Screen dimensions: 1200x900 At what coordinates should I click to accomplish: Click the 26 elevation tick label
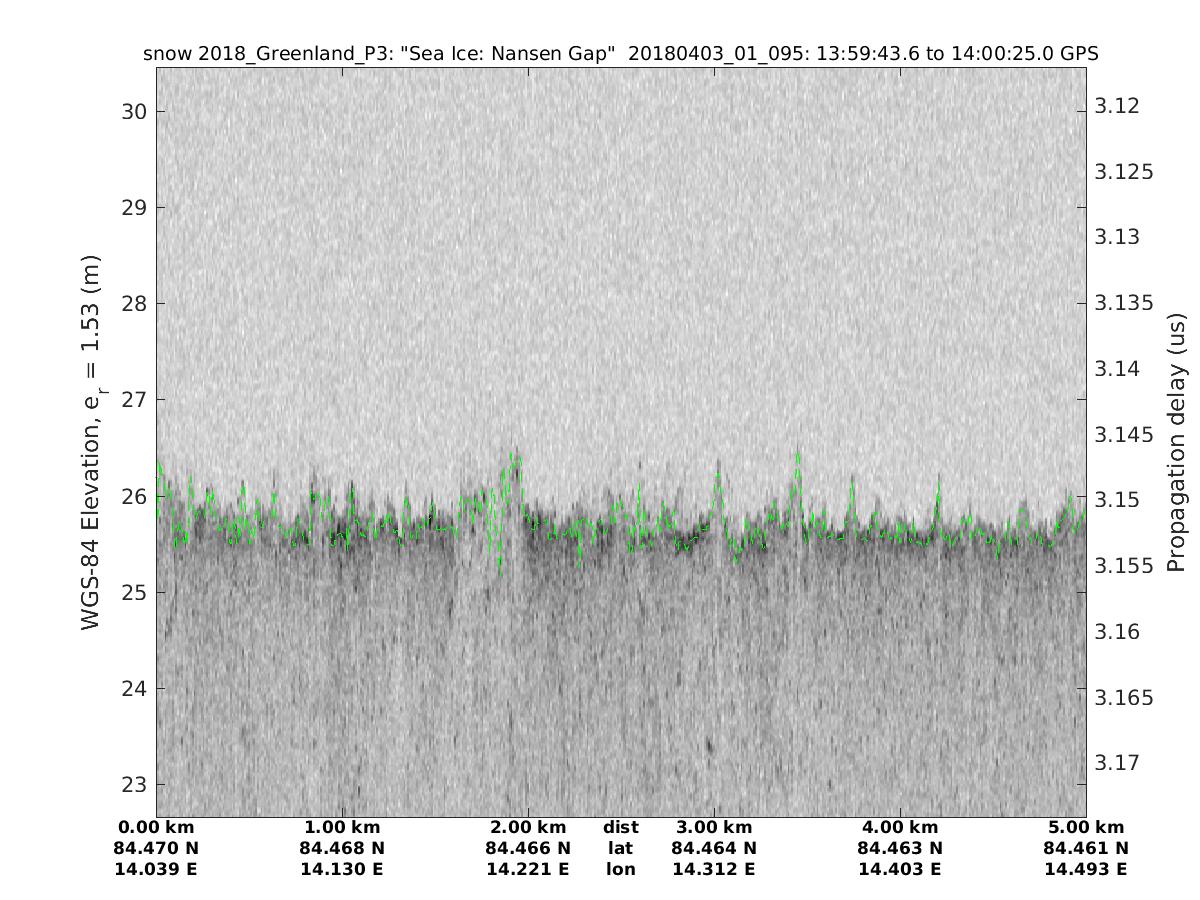(x=133, y=496)
